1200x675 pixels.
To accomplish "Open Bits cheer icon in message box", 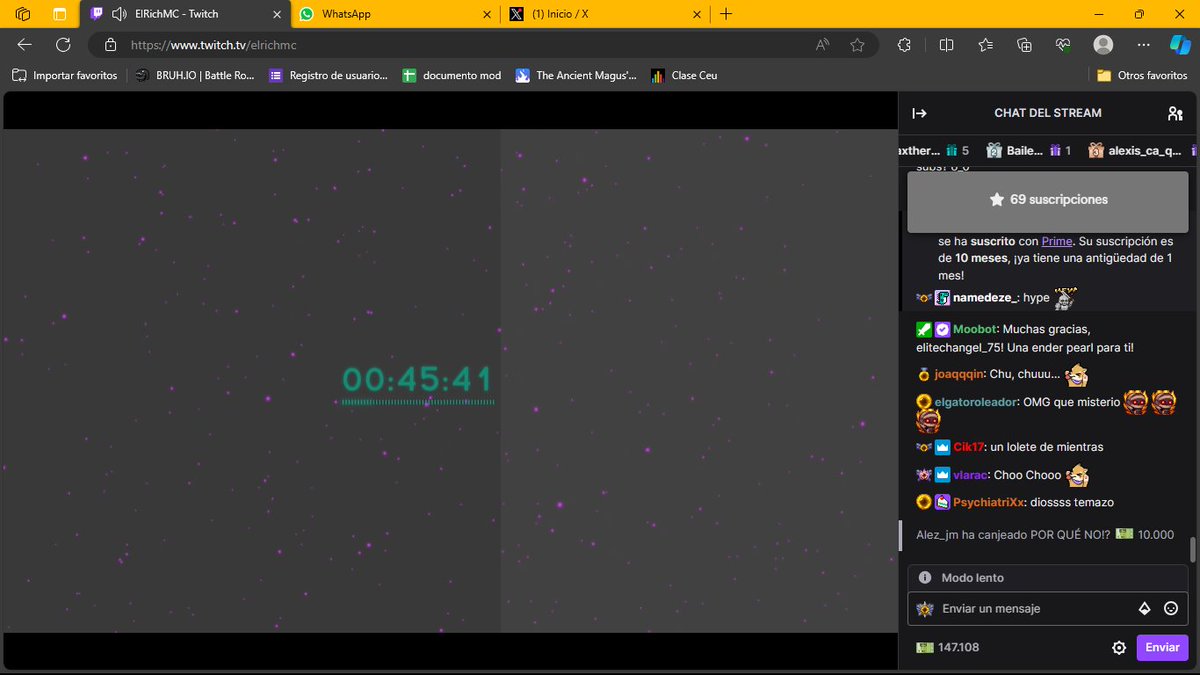I will pyautogui.click(x=1145, y=608).
